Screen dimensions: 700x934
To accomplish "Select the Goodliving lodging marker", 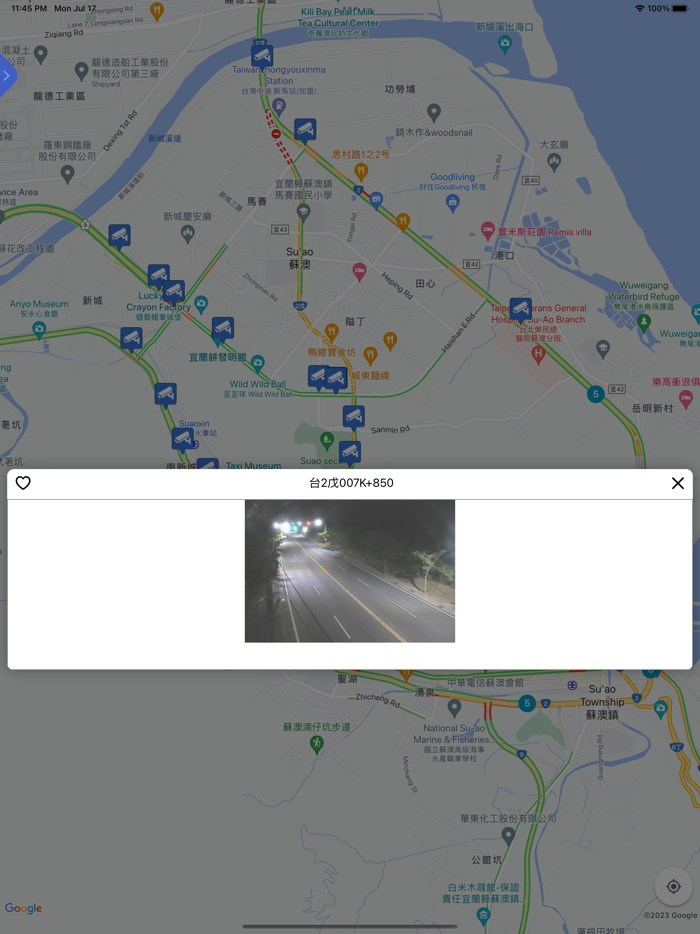I will point(453,203).
